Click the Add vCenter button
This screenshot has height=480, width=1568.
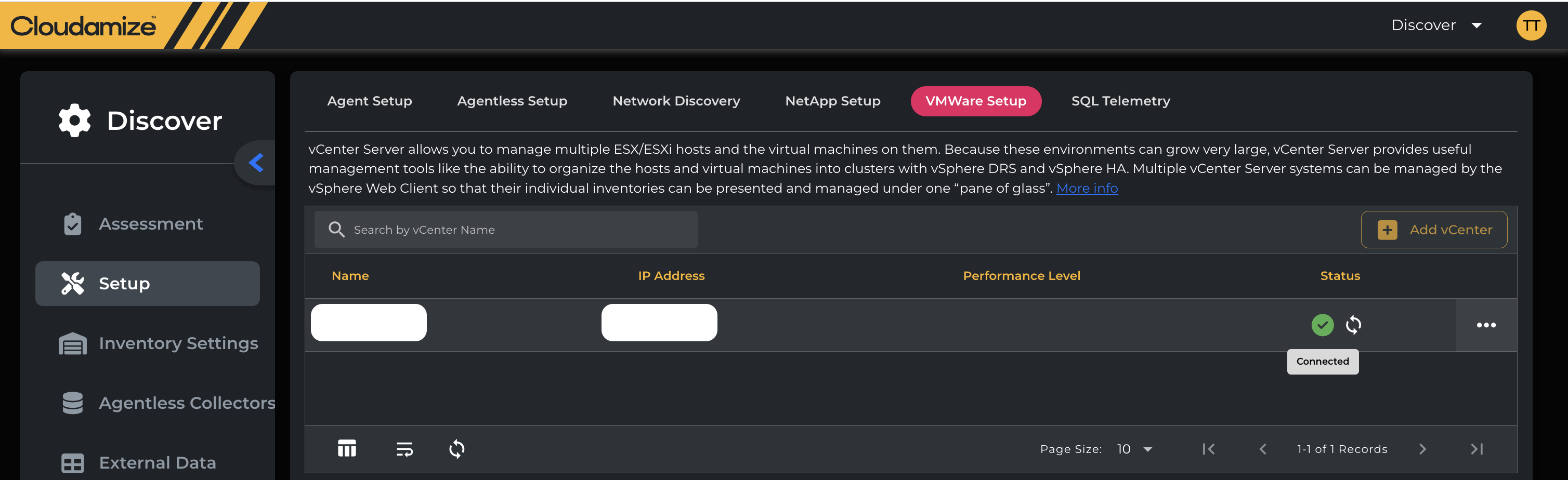pos(1433,230)
